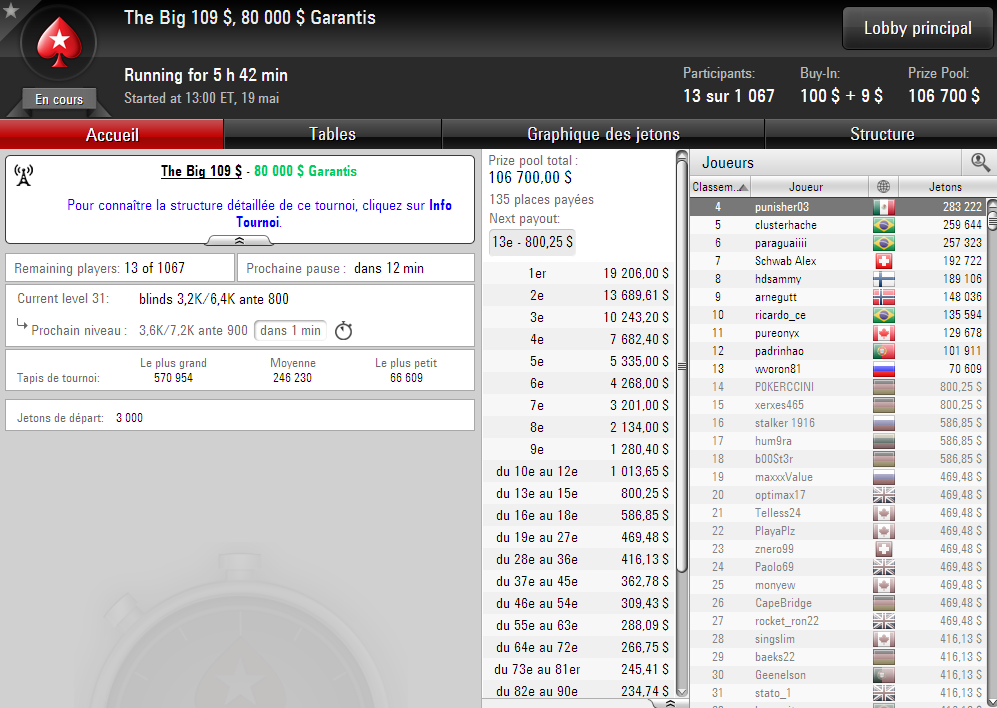The height and width of the screenshot is (708, 997).
Task: Collapse payout list with bottom chevron
Action: point(670,703)
